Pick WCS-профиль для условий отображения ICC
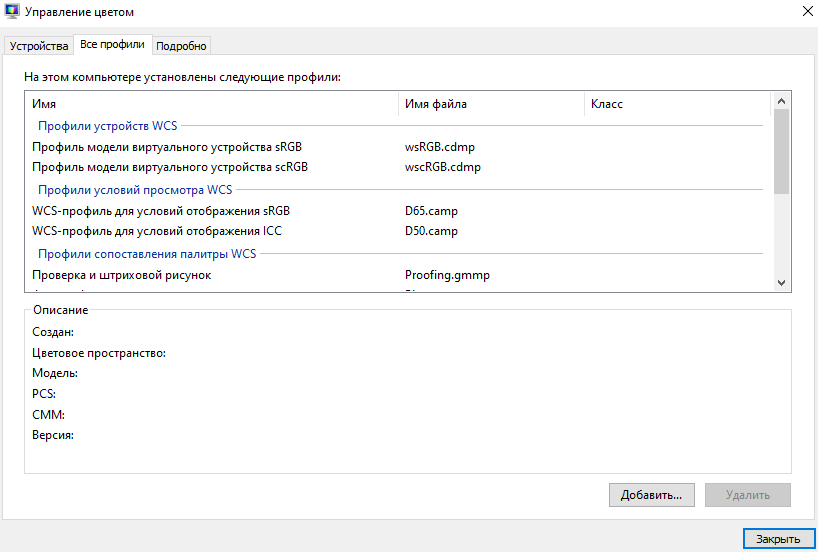 (156, 231)
